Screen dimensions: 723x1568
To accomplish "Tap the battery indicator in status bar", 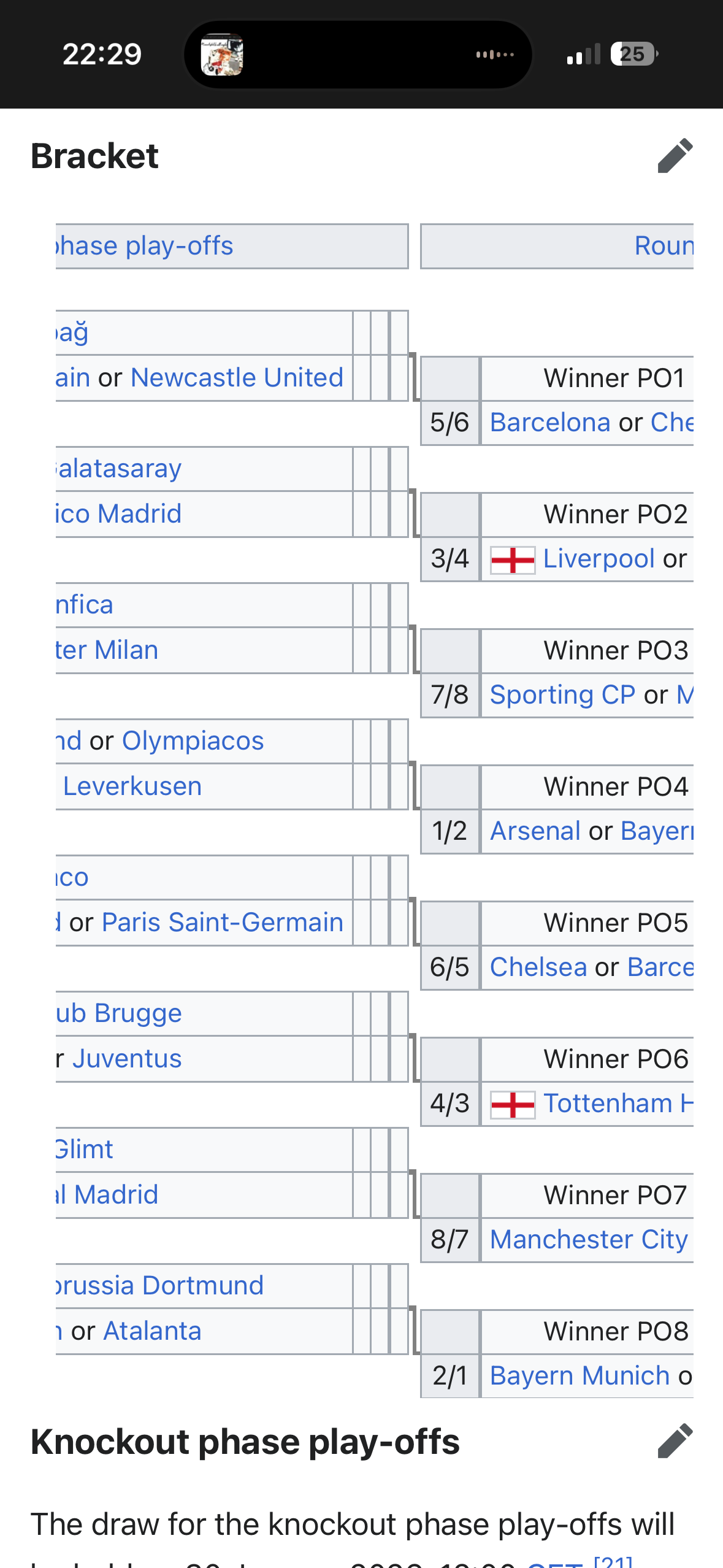I will (x=633, y=55).
